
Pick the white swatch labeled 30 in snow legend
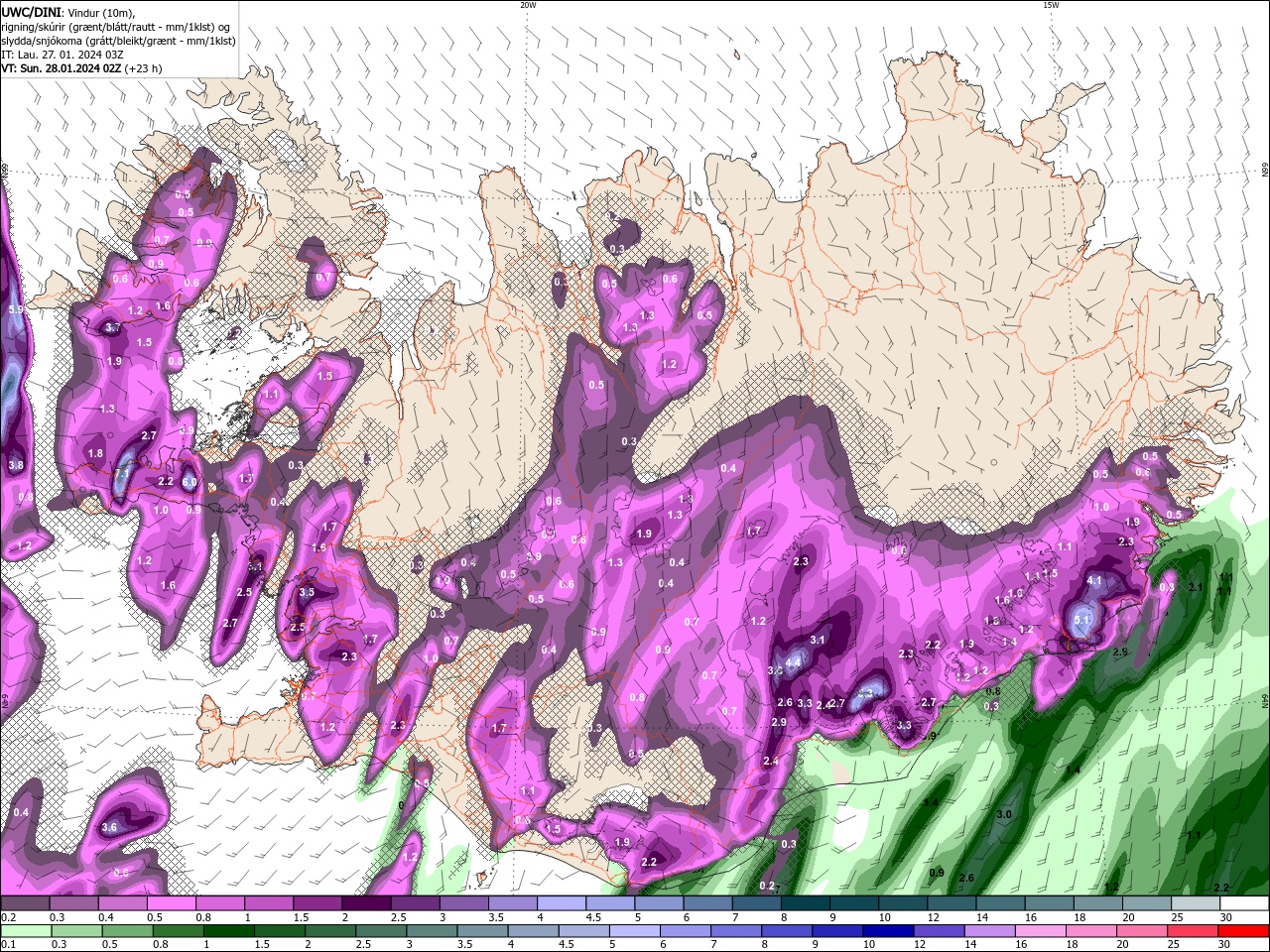tap(1245, 903)
